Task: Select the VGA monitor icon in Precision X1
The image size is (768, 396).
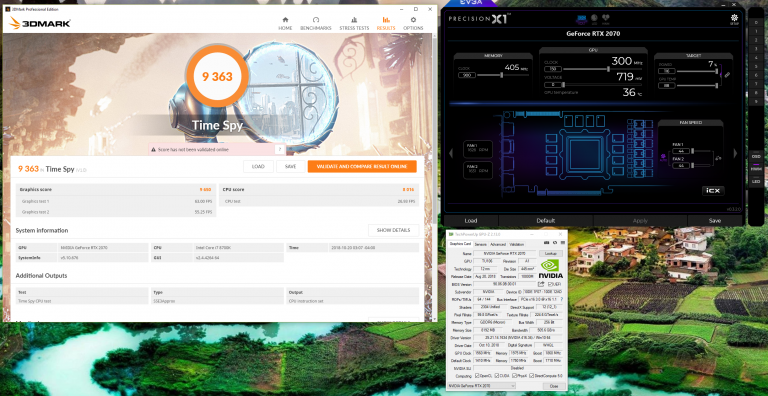Action: click(582, 20)
